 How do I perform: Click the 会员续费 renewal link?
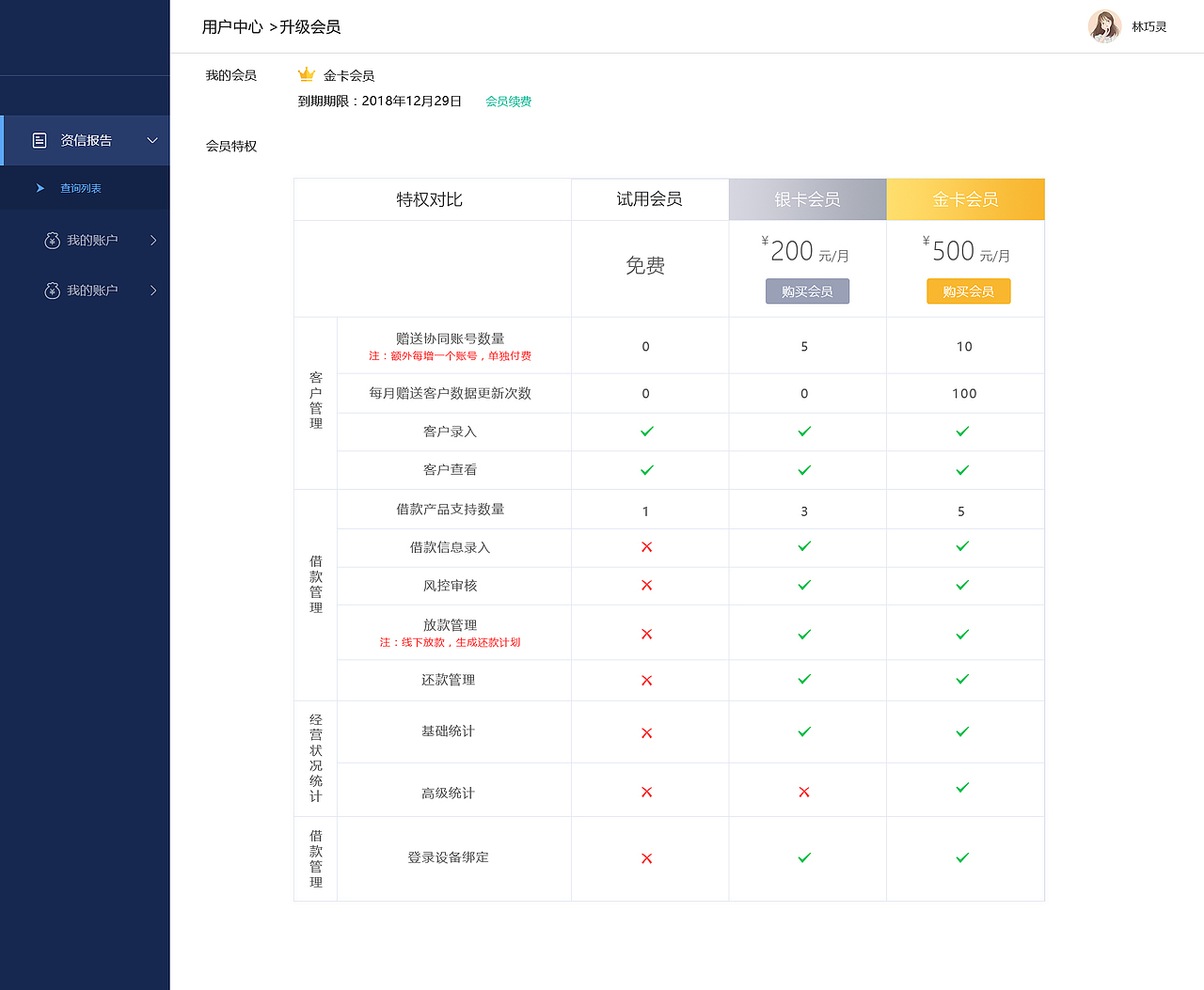(508, 100)
